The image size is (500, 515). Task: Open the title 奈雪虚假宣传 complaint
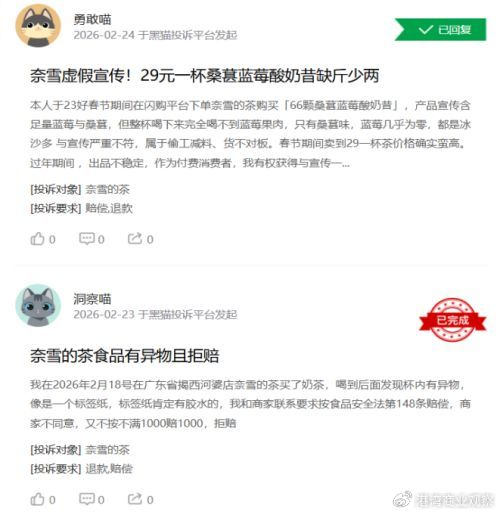click(x=205, y=76)
